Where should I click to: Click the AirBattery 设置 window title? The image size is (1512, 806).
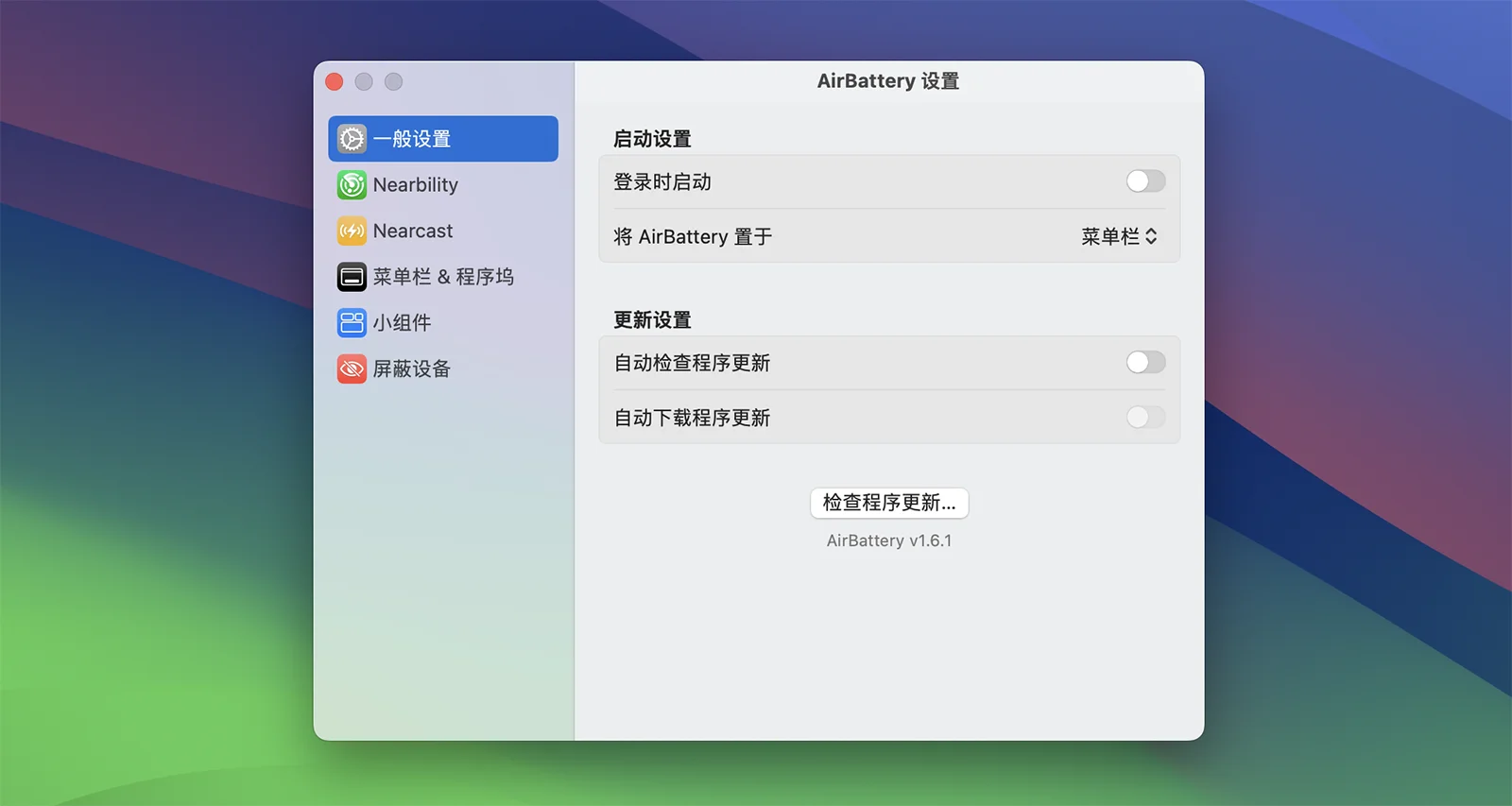click(x=888, y=81)
